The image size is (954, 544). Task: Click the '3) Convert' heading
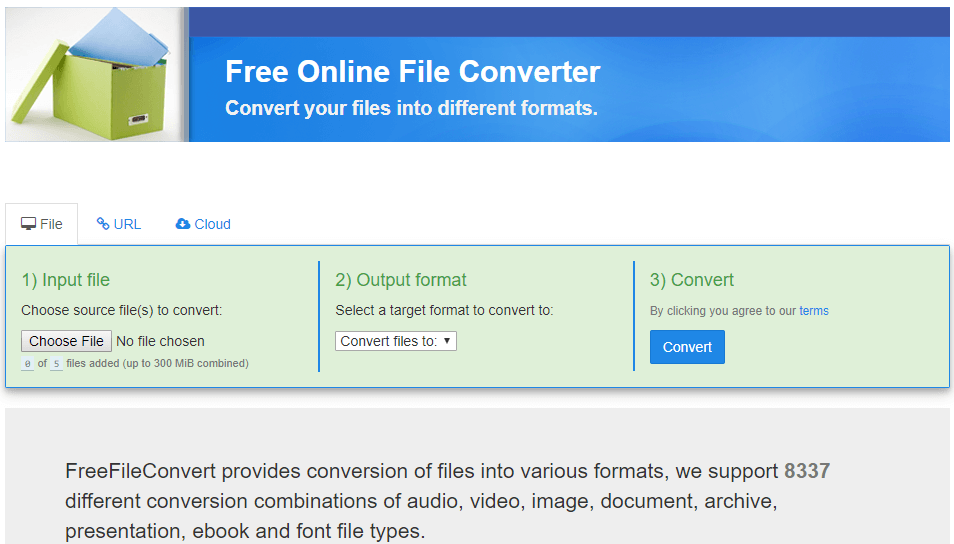click(692, 280)
